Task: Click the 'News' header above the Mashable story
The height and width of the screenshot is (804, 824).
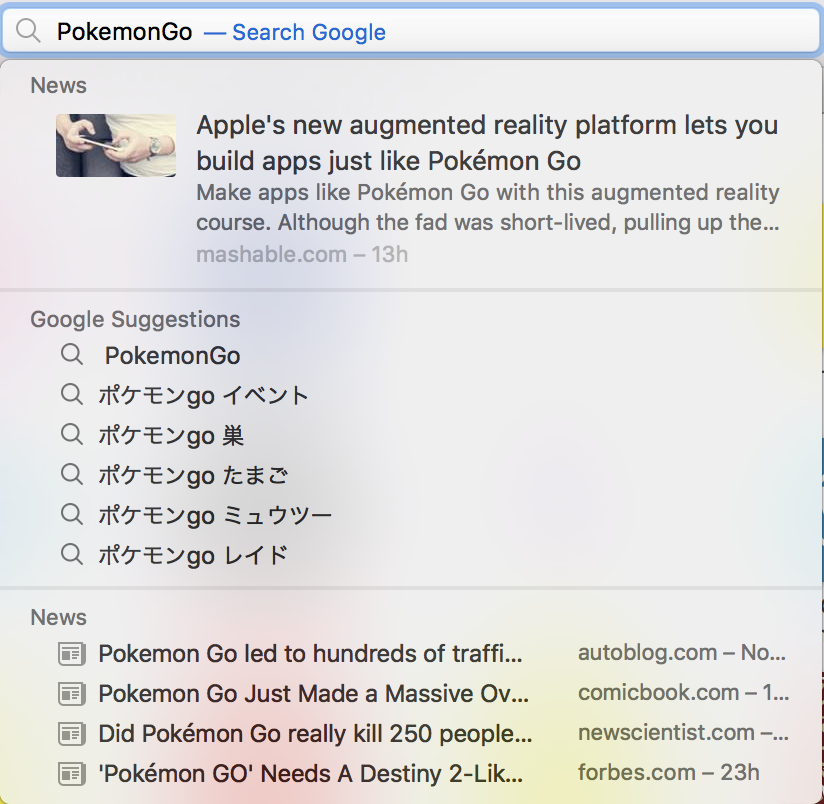Action: click(58, 86)
